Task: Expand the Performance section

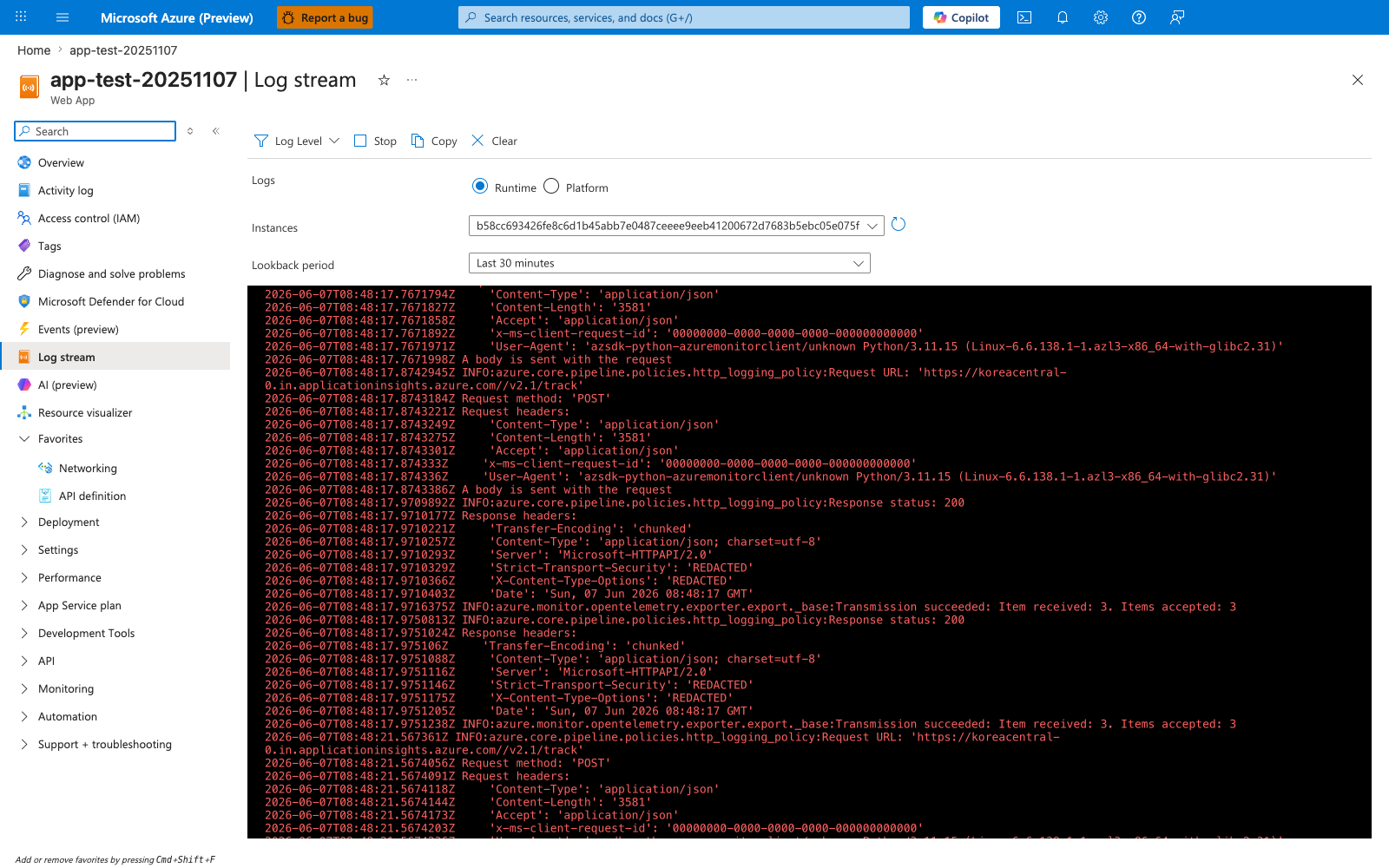Action: (x=24, y=577)
